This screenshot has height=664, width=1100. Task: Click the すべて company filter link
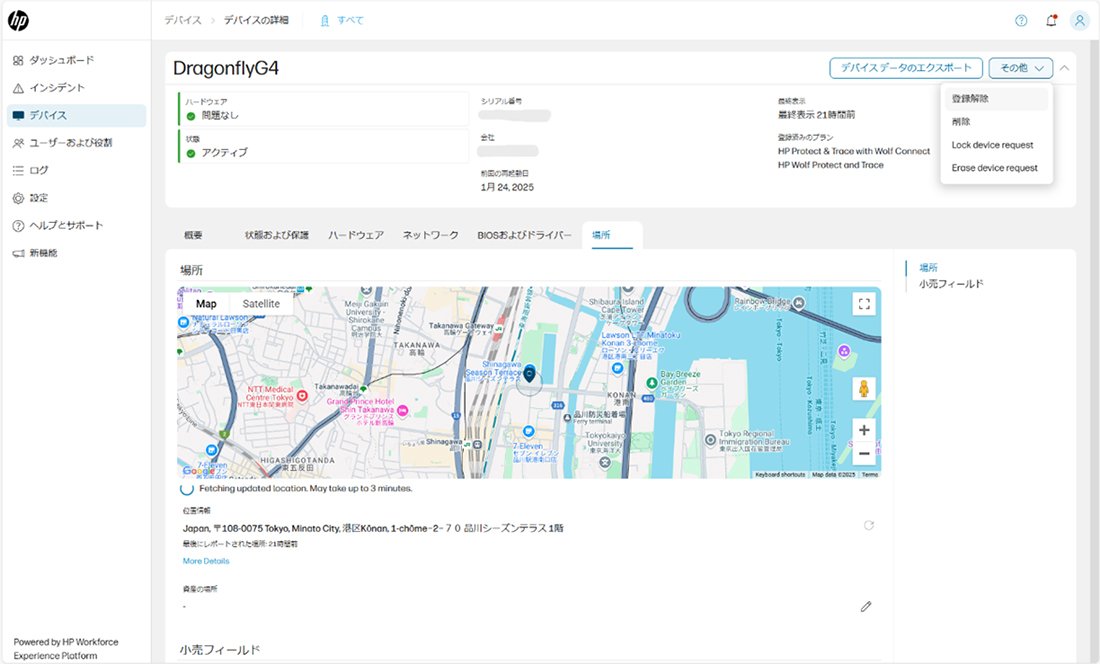[350, 20]
